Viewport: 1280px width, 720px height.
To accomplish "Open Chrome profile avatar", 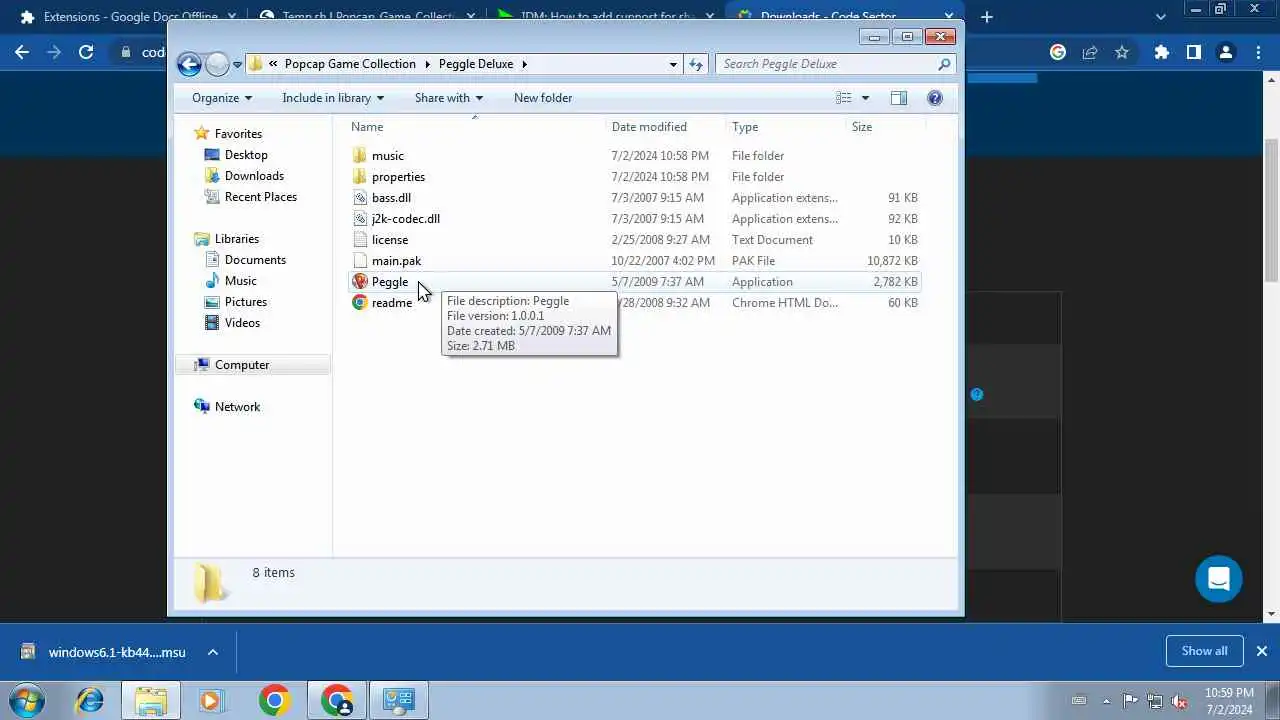I will tap(1225, 52).
